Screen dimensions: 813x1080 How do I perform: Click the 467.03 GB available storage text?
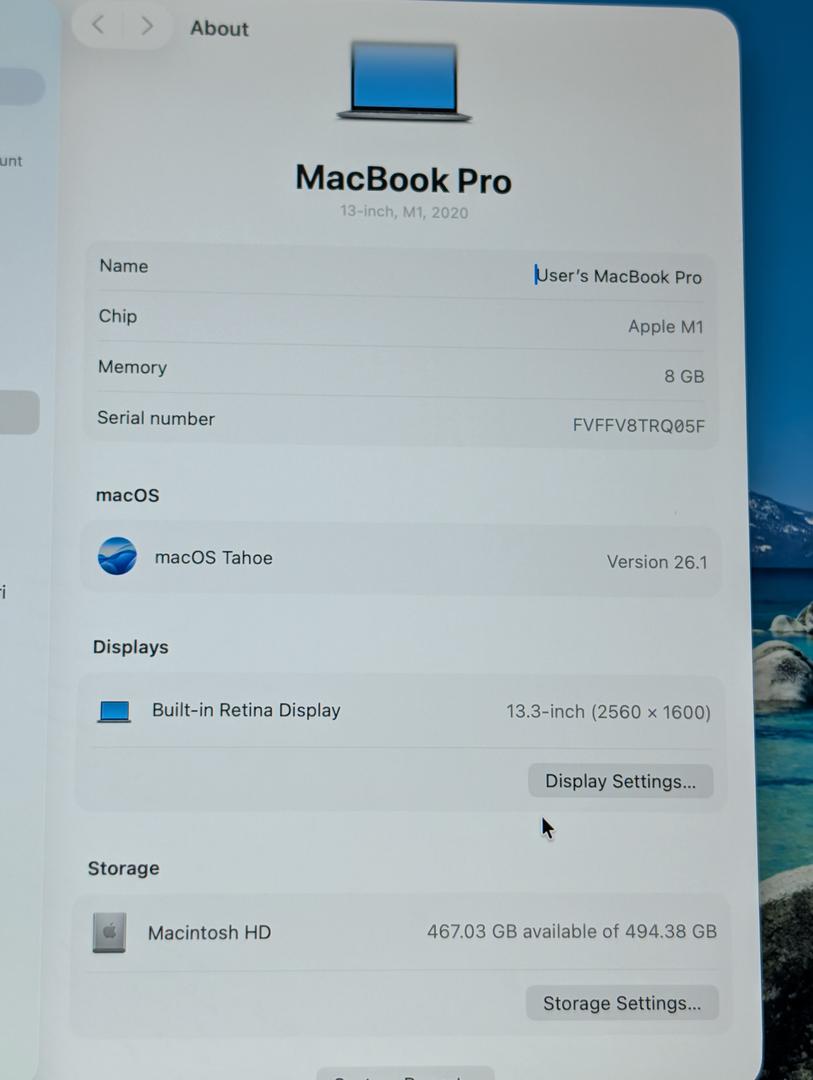[571, 932]
